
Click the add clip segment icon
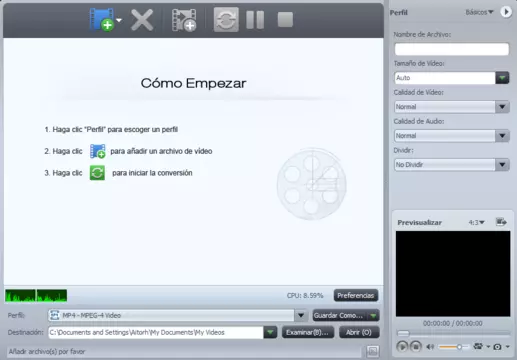pyautogui.click(x=184, y=20)
